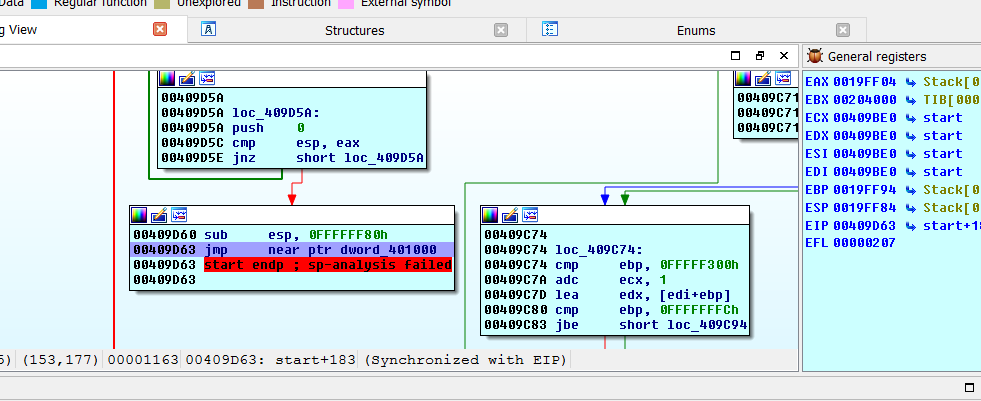Close the Structures tab
981x401 pixels.
pos(501,30)
